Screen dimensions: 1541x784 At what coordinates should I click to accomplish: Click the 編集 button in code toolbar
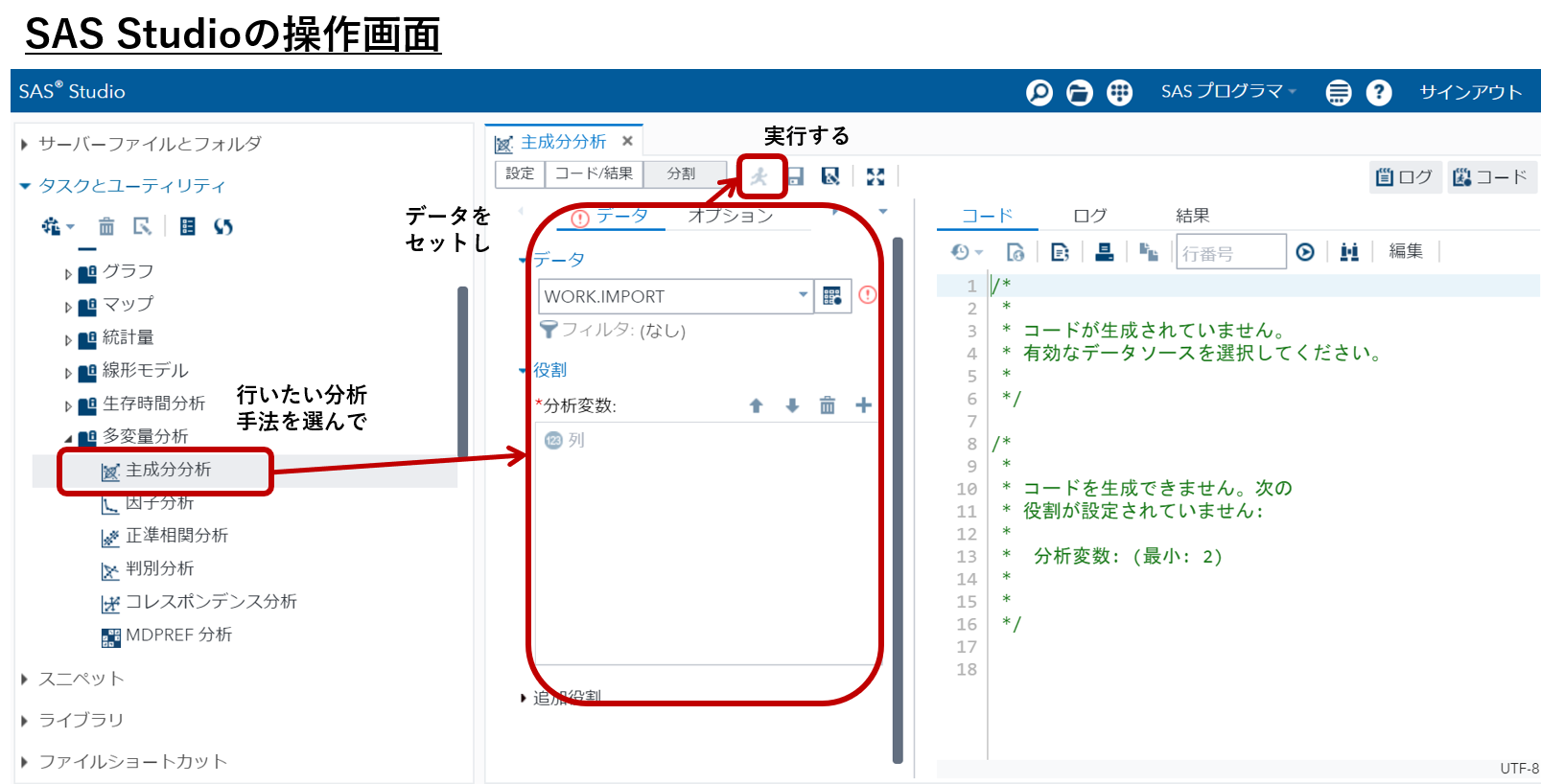pos(1406,251)
